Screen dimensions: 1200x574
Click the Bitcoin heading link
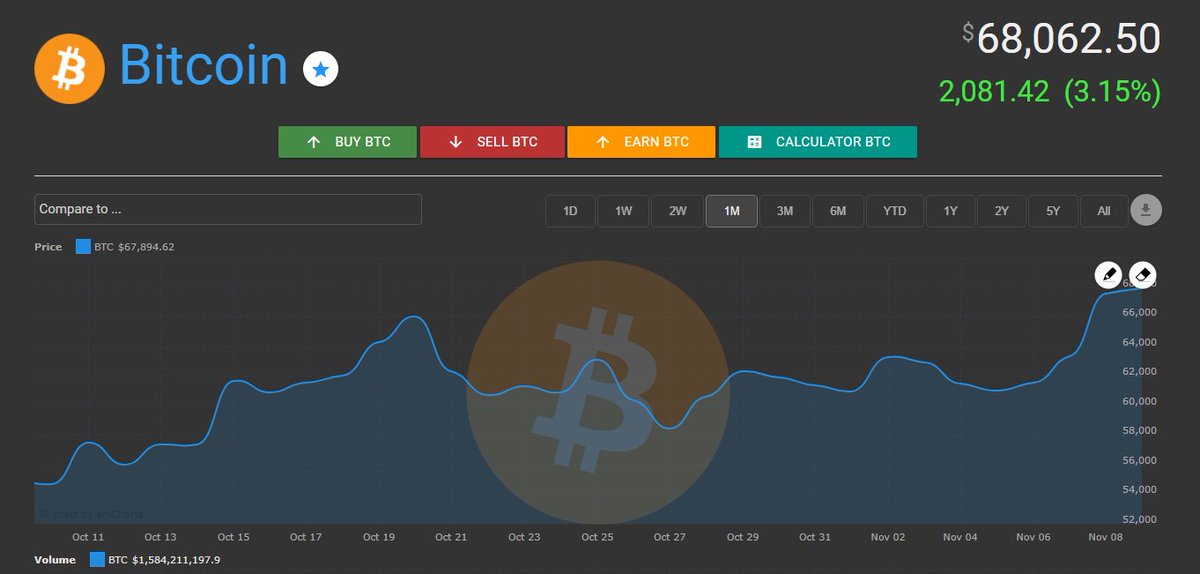coord(203,65)
